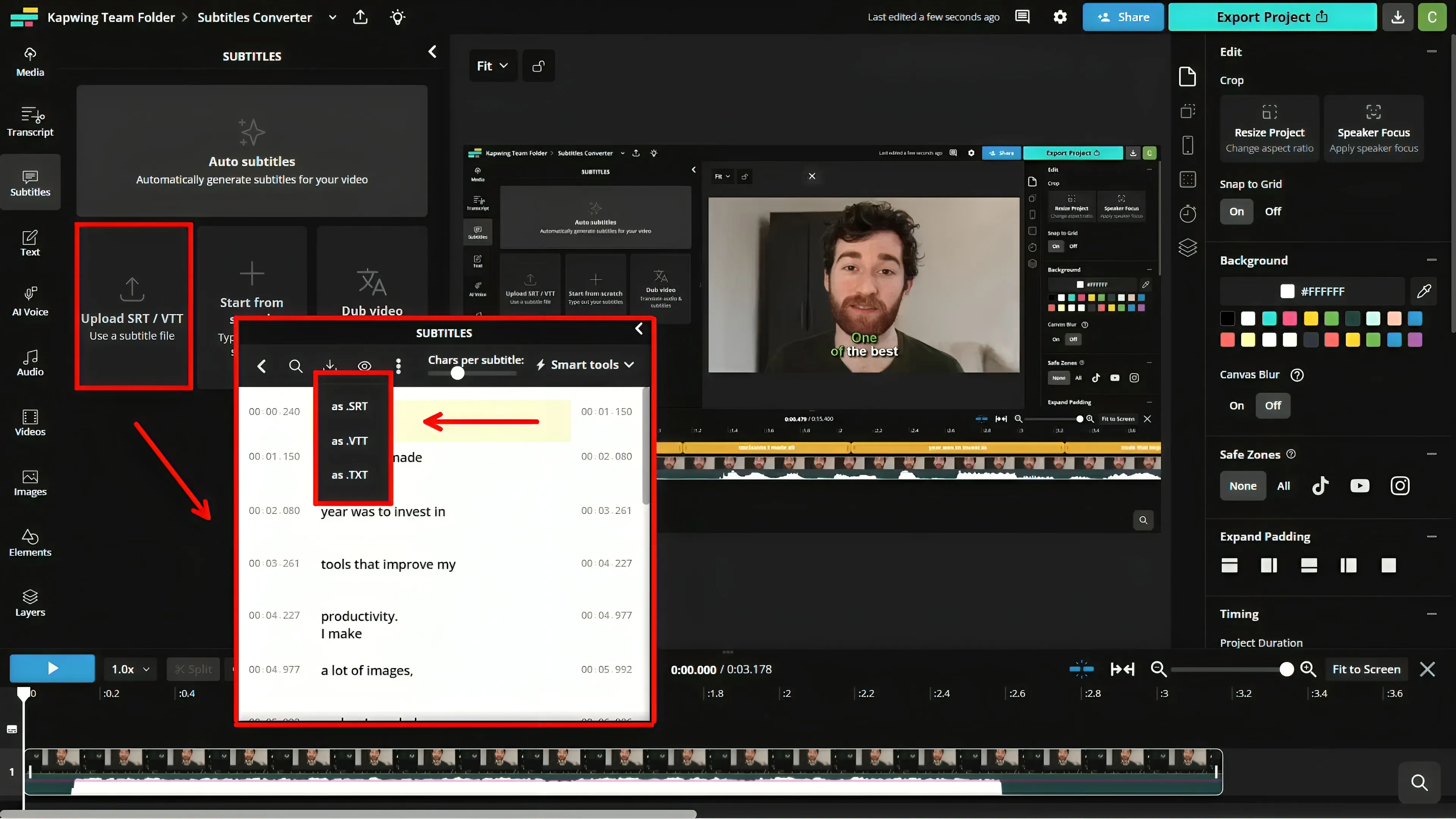Select the 'as .VTT' export option
The width and height of the screenshot is (1456, 819).
[x=349, y=440]
